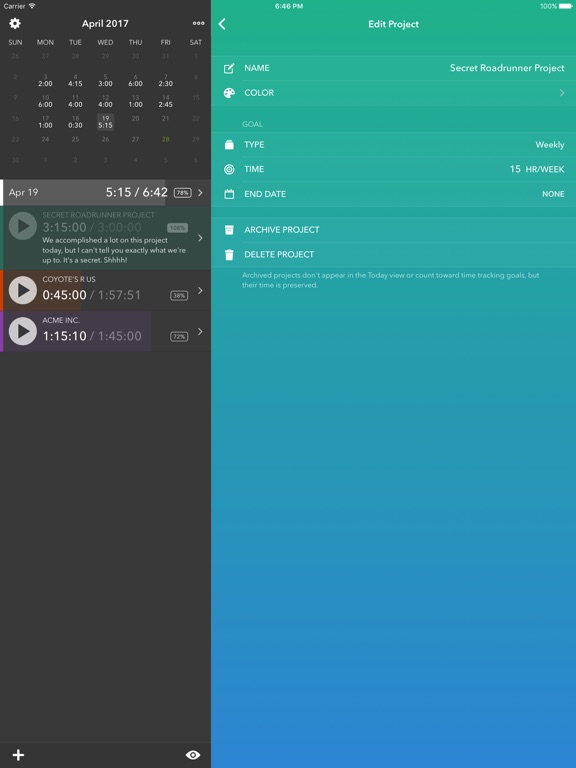
Task: Start the timer for Coyote's R Us
Action: coord(23,290)
